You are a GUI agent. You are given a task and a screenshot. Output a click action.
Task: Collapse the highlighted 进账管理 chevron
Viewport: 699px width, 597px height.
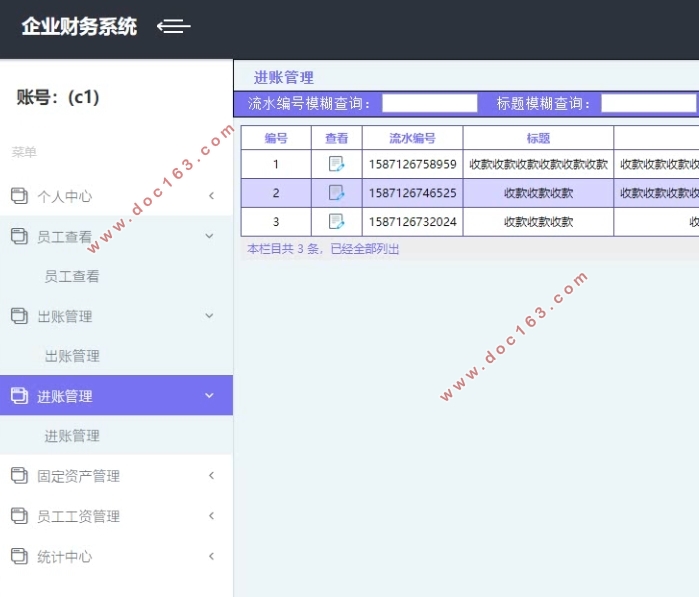(209, 395)
